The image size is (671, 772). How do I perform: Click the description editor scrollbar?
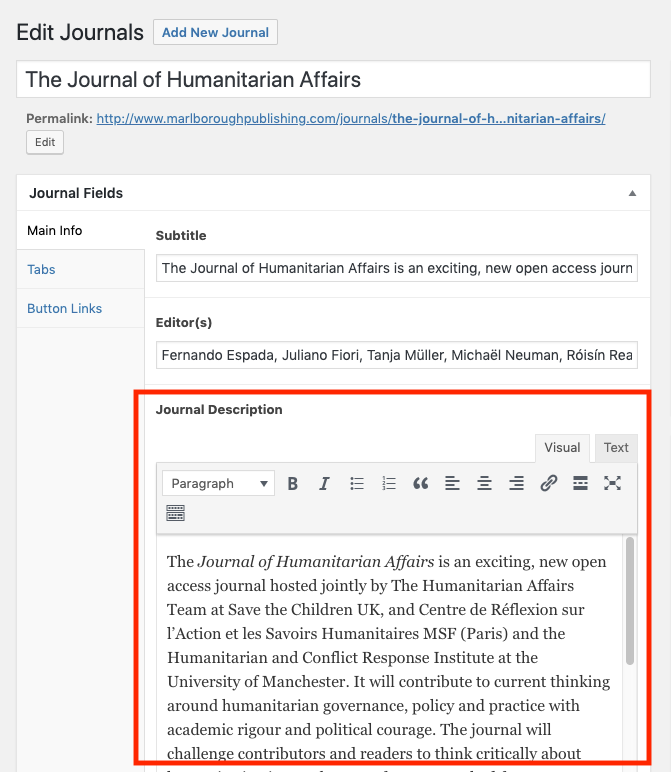click(x=630, y=601)
